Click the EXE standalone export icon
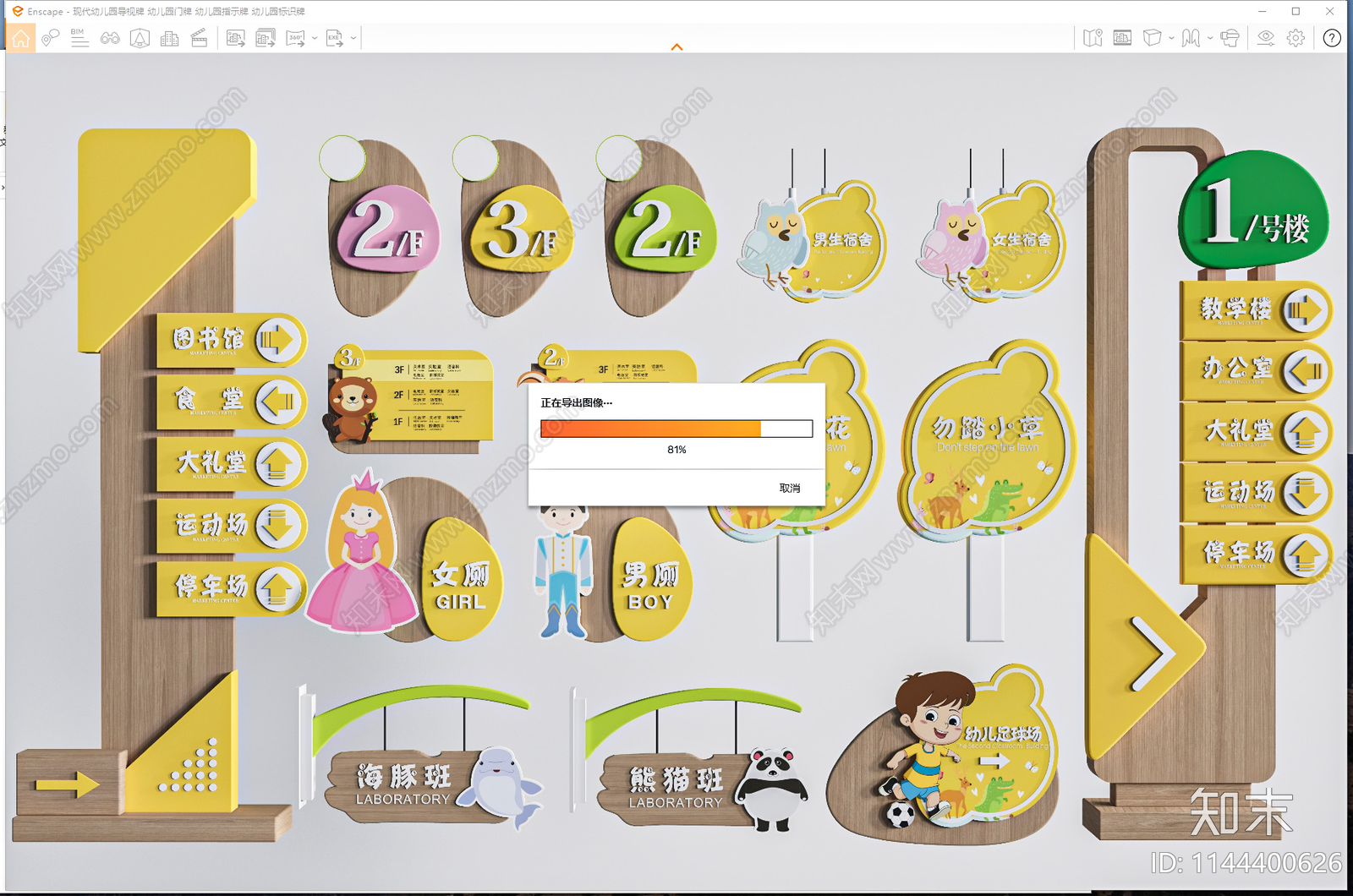 335,38
